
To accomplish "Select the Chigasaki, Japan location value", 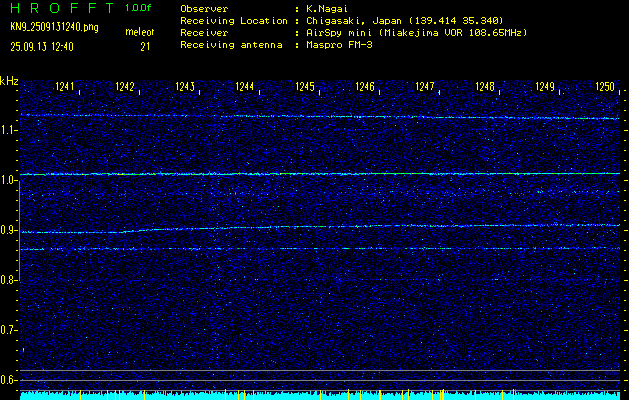I will (x=405, y=21).
